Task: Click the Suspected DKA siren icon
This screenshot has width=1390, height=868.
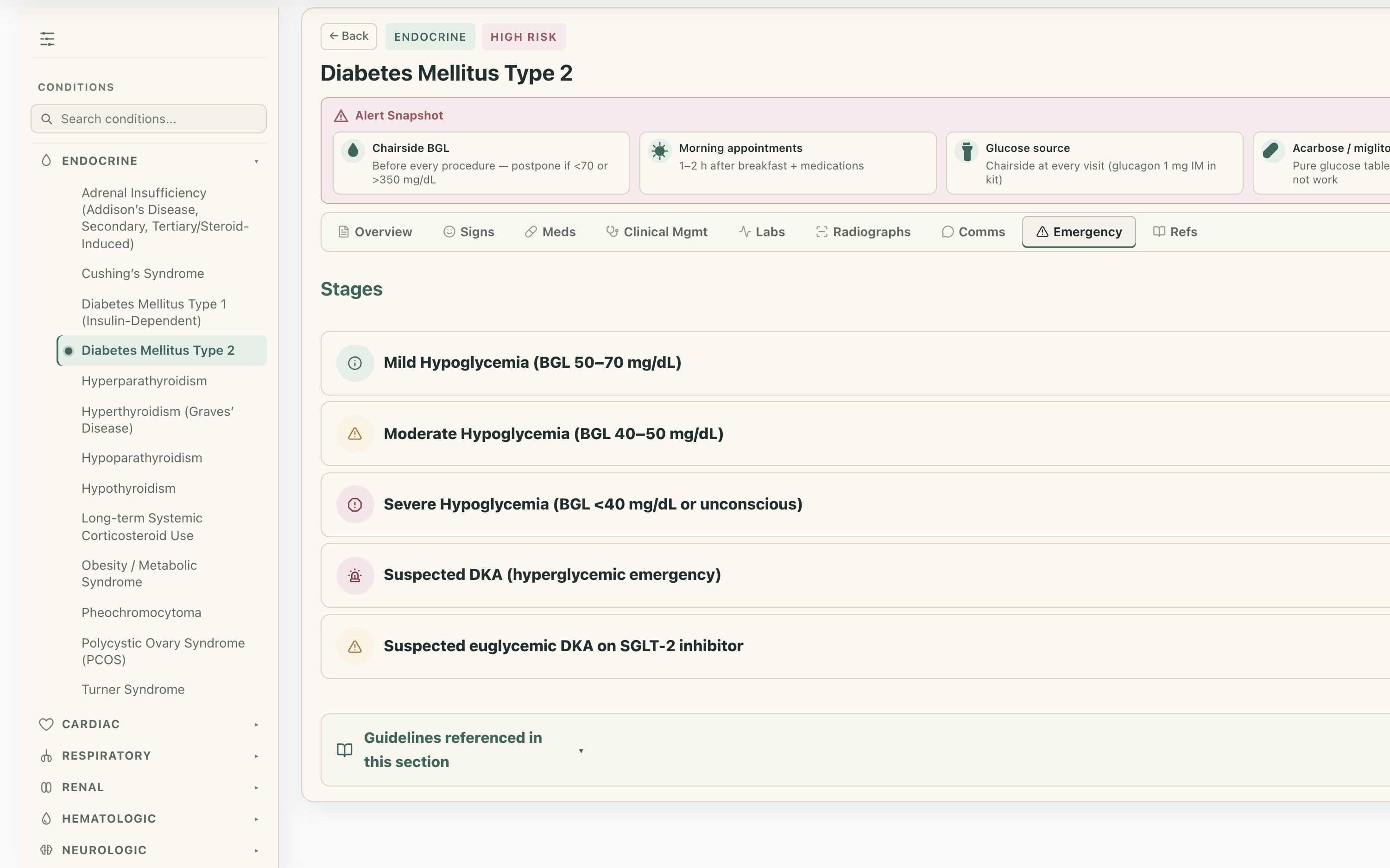Action: coord(355,575)
